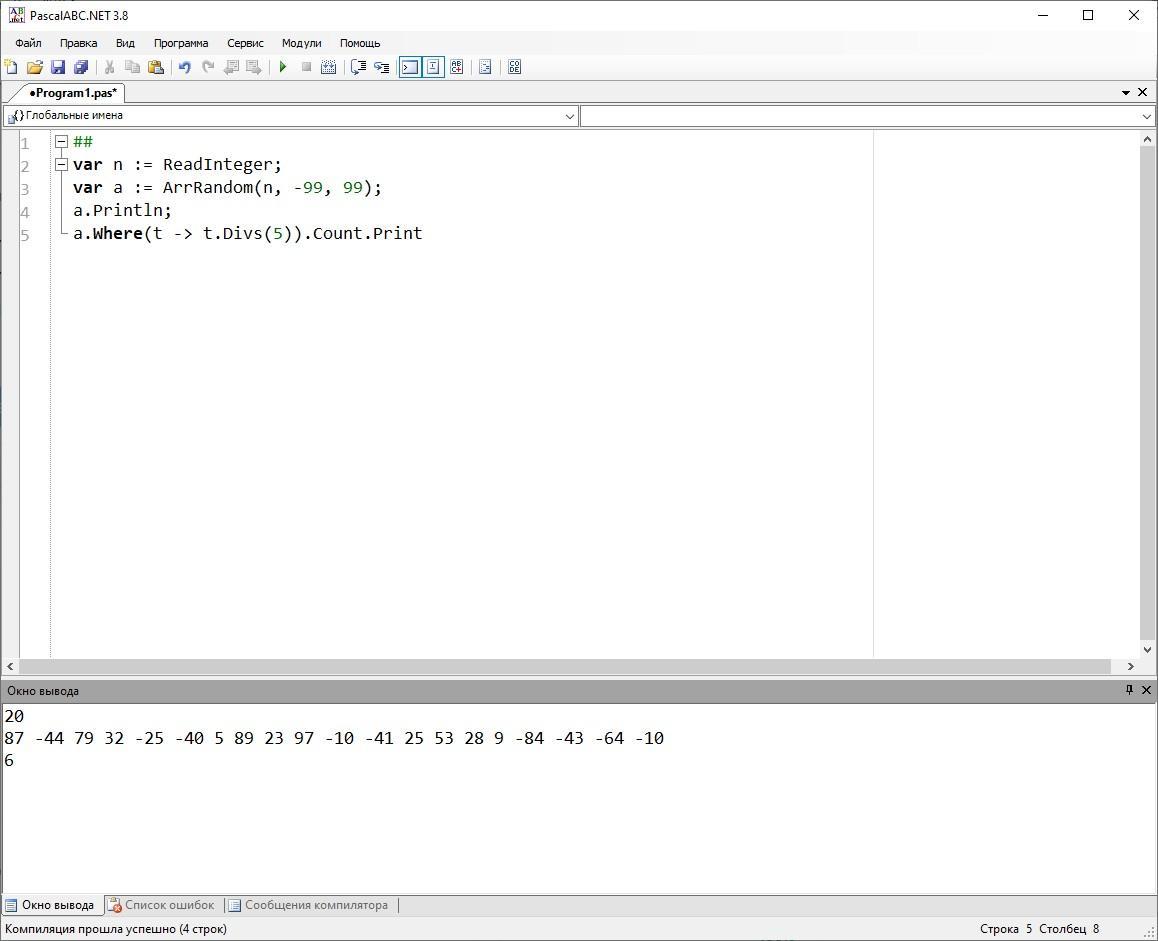Open the Программа menu
Viewport: 1158px width, 941px height.
[181, 43]
